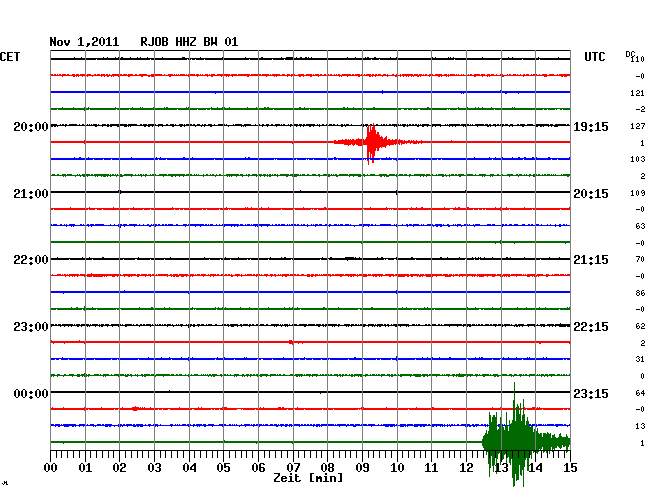Click the "20:15" UTC time label
This screenshot has height=494, width=650.
pyautogui.click(x=591, y=194)
